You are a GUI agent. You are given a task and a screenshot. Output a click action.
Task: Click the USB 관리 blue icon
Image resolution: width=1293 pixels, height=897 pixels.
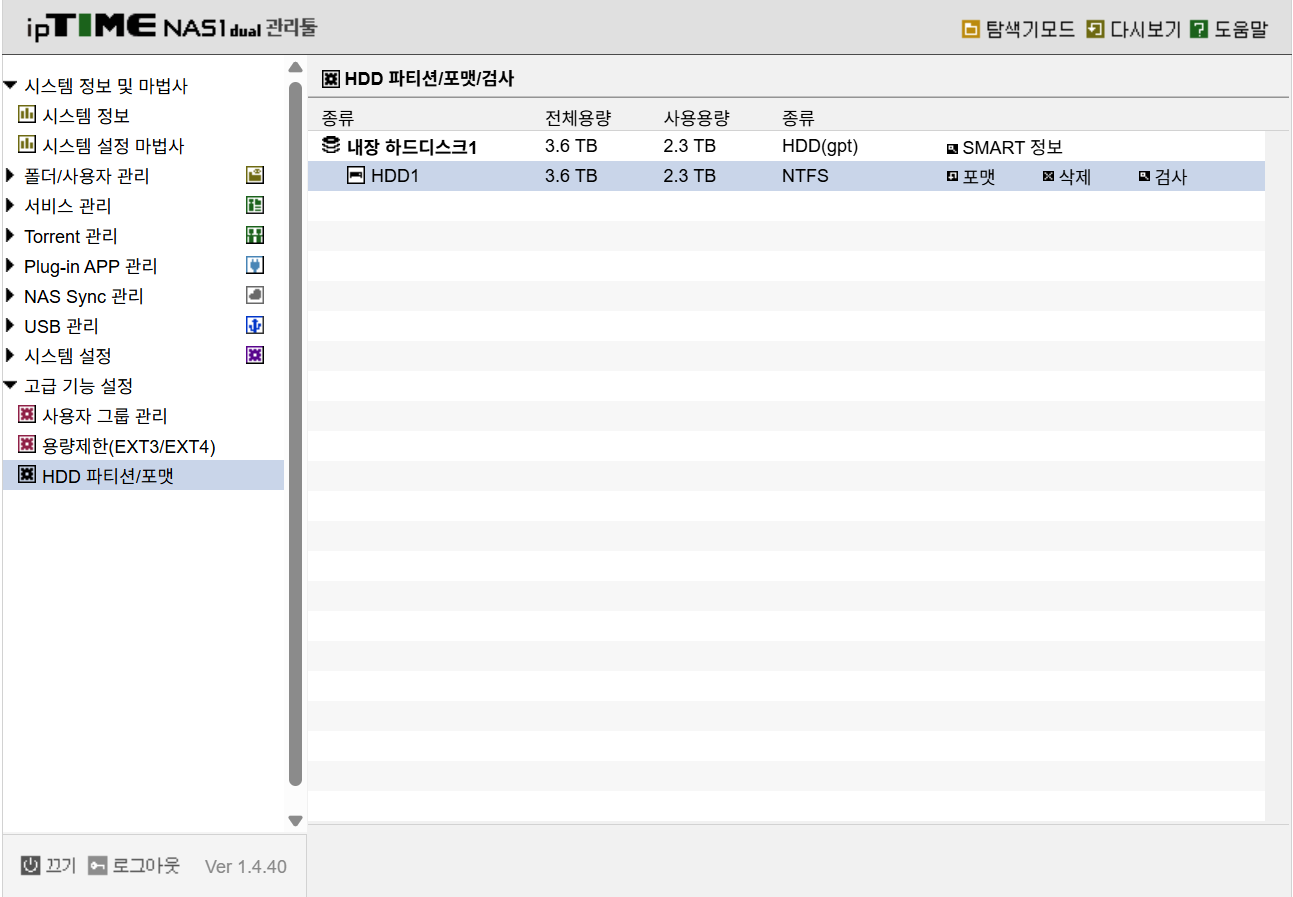pos(255,325)
